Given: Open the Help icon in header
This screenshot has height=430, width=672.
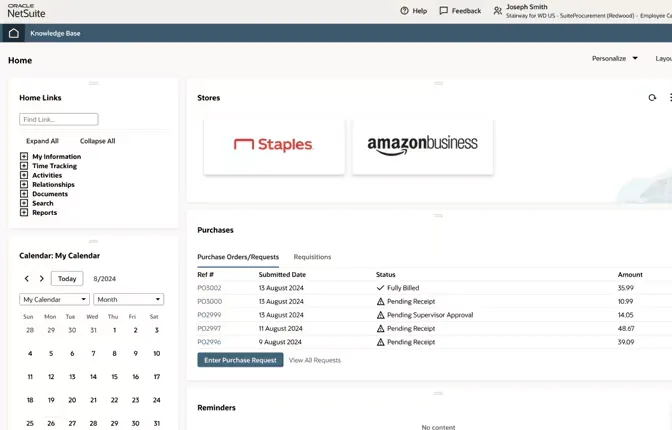Looking at the screenshot, I should (x=405, y=11).
